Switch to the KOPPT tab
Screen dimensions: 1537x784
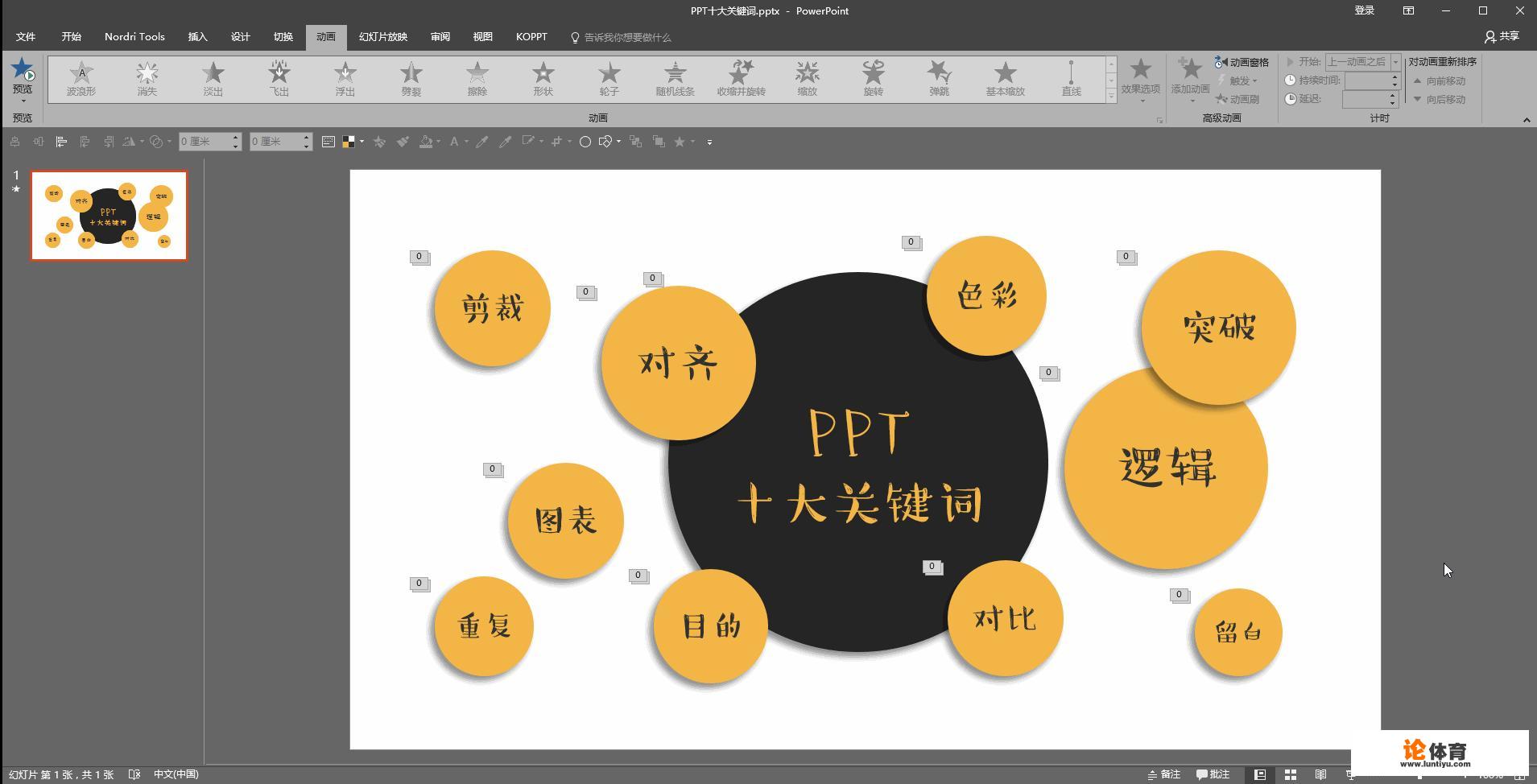(531, 37)
